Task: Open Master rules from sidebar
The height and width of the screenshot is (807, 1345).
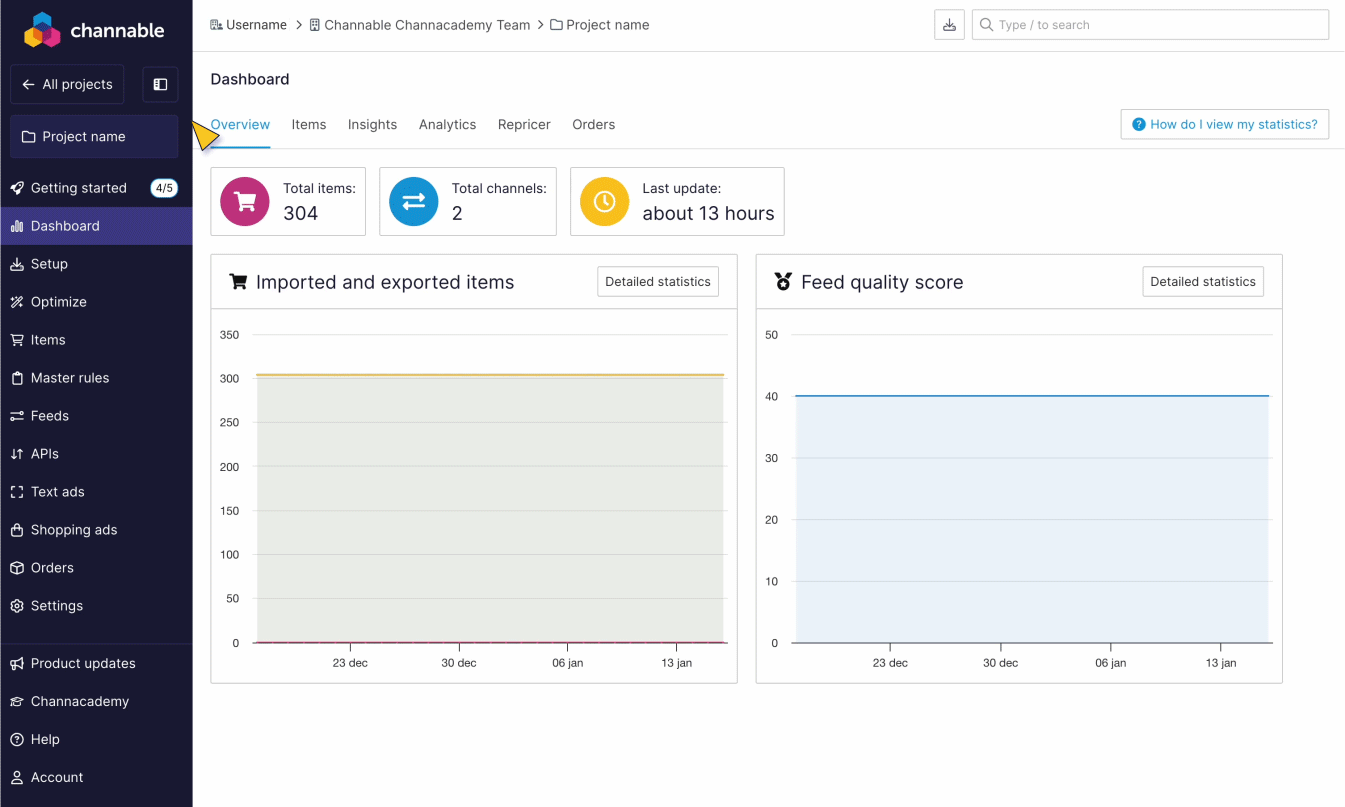Action: click(96, 378)
